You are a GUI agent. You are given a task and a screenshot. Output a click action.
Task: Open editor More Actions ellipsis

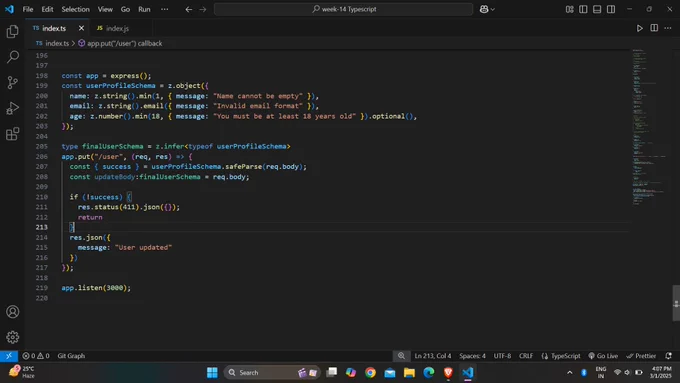[x=668, y=28]
